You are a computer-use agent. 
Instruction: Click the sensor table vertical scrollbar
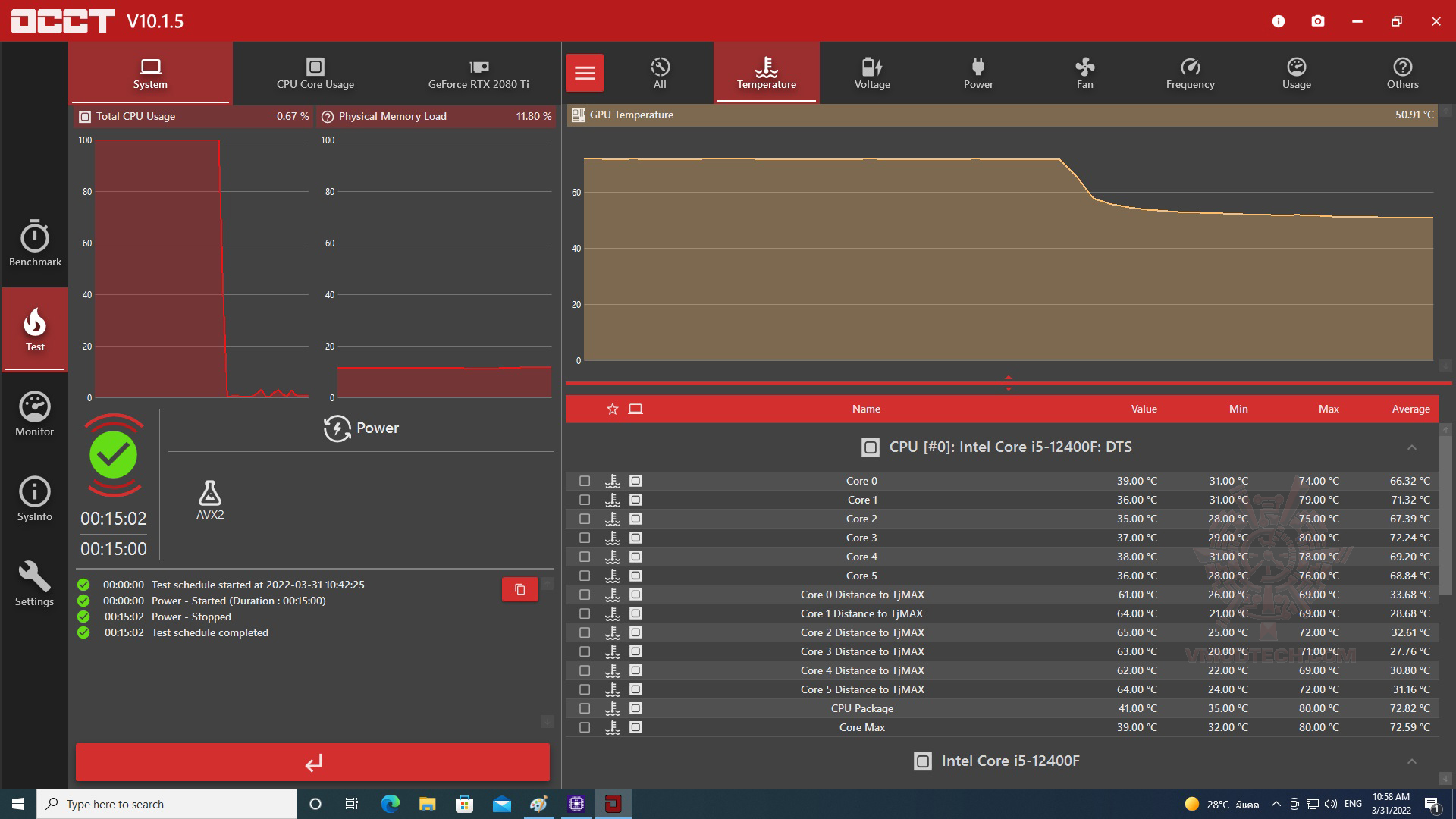[x=1445, y=516]
